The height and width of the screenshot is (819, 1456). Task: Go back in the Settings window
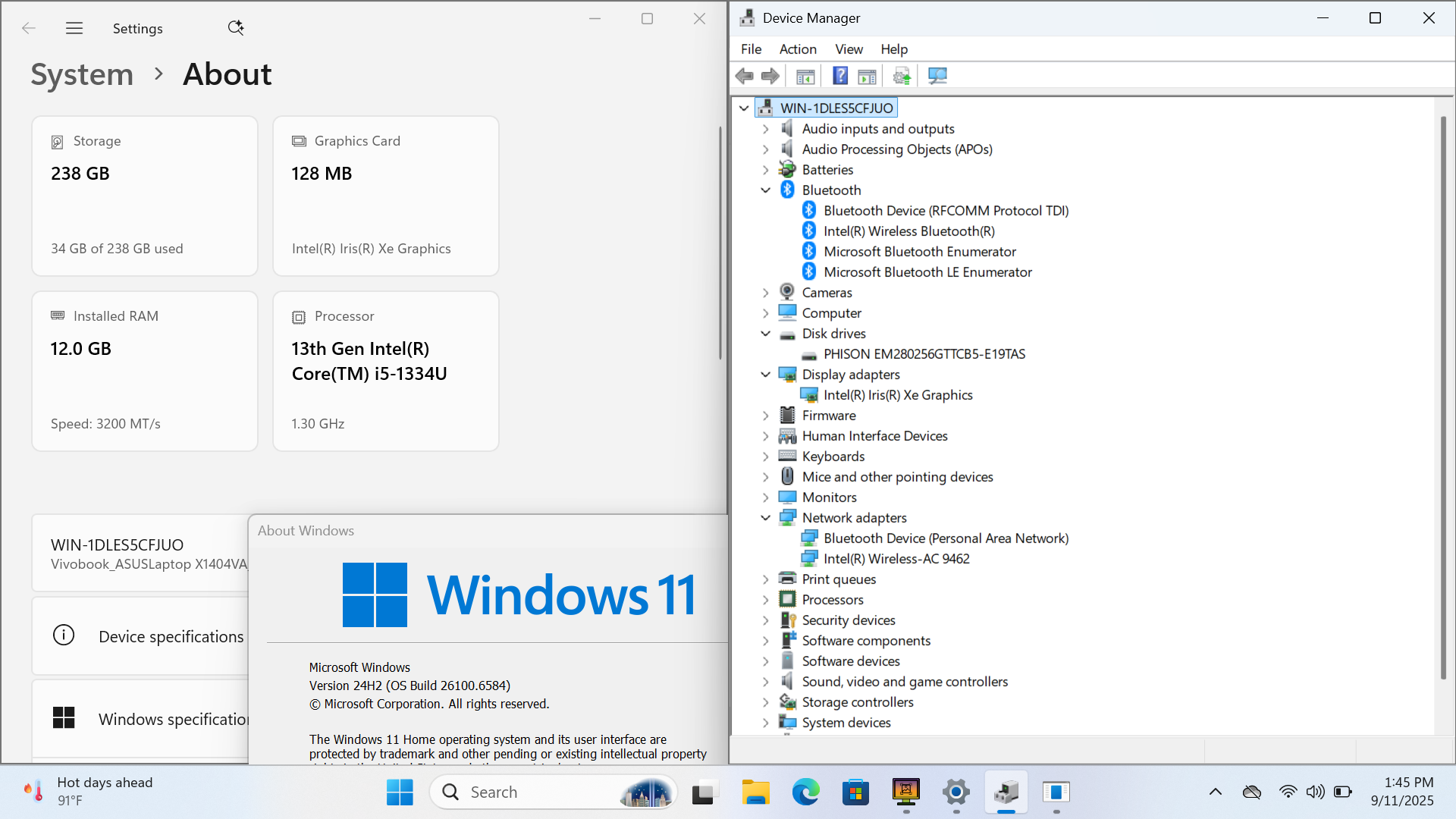pyautogui.click(x=29, y=28)
